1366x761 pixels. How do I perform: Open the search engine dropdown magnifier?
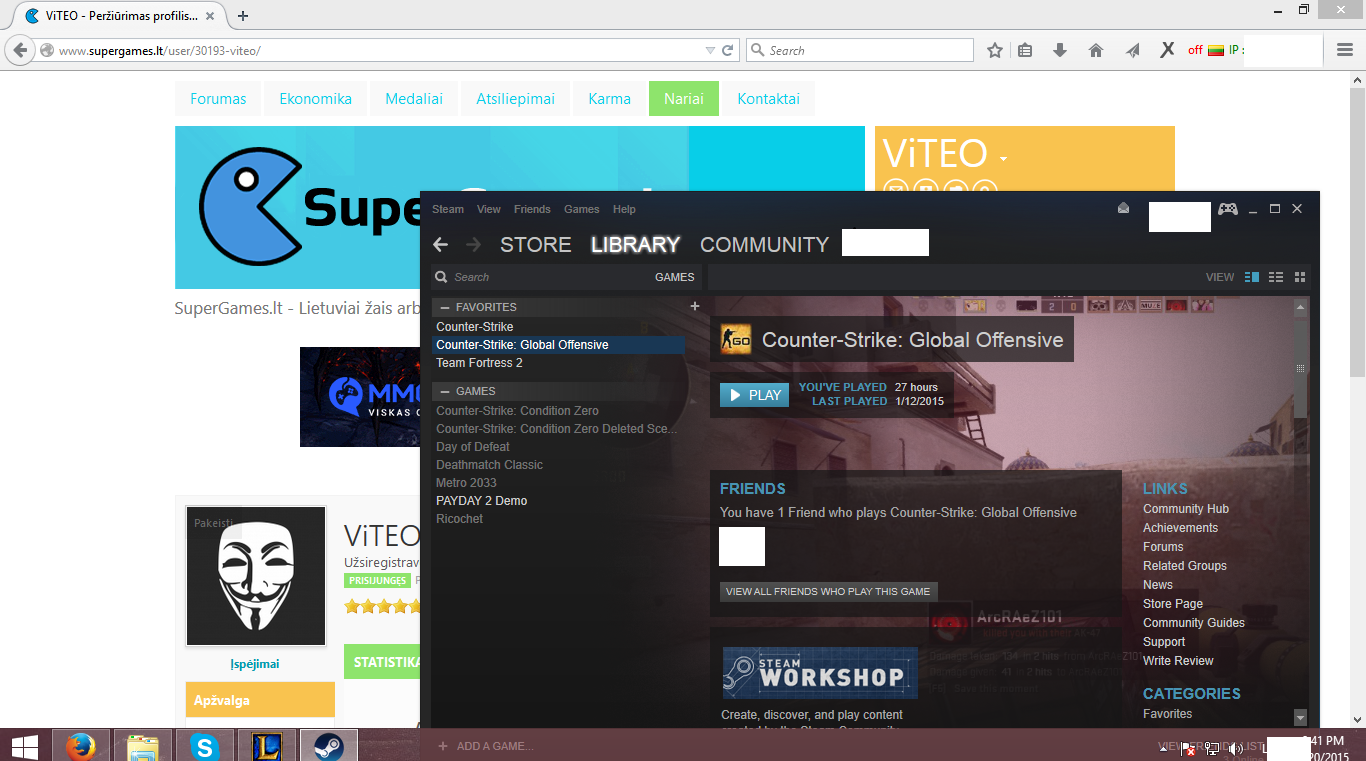tap(757, 50)
